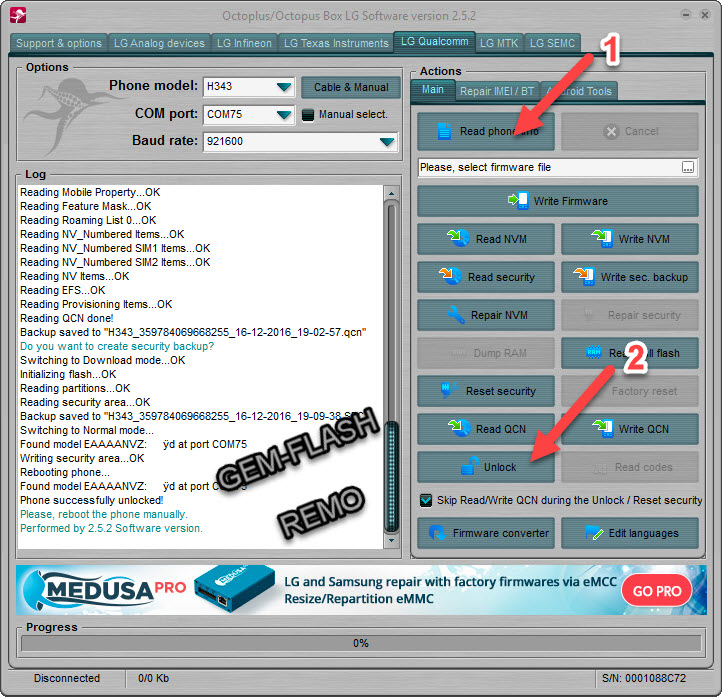Viewport: 722px width, 697px height.
Task: Click the Dump RAM button
Action: pos(486,353)
